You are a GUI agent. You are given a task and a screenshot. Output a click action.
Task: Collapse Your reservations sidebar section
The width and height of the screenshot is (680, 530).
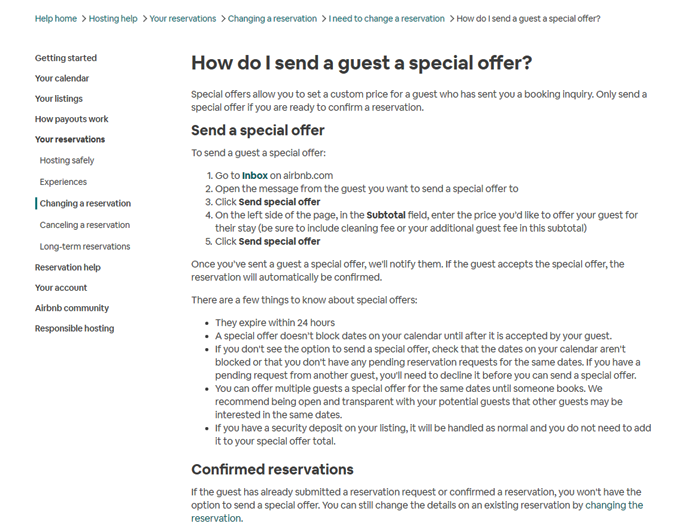coord(70,139)
